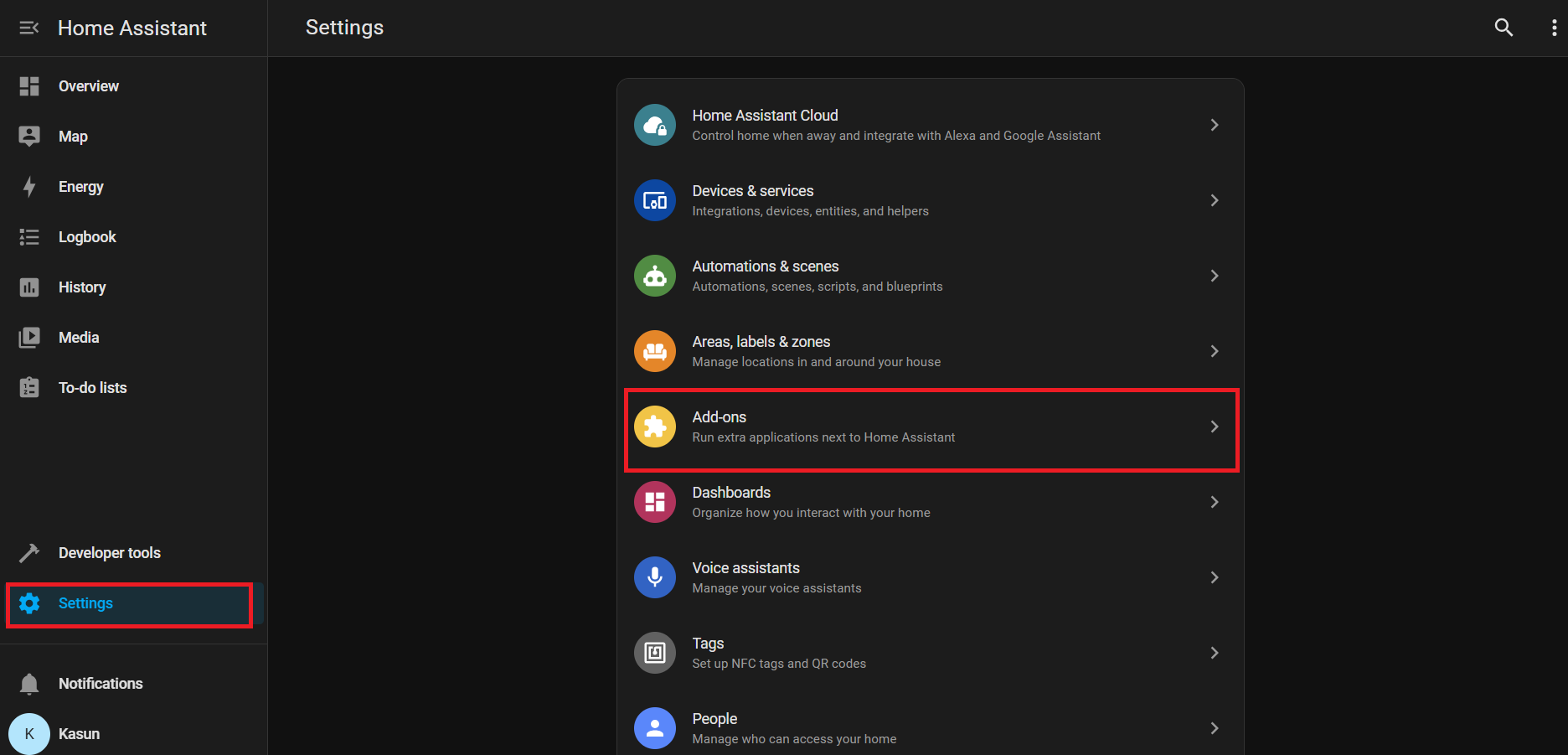Click 'Run extra applications next to Home Assistant'
Image resolution: width=1568 pixels, height=755 pixels.
[x=823, y=437]
